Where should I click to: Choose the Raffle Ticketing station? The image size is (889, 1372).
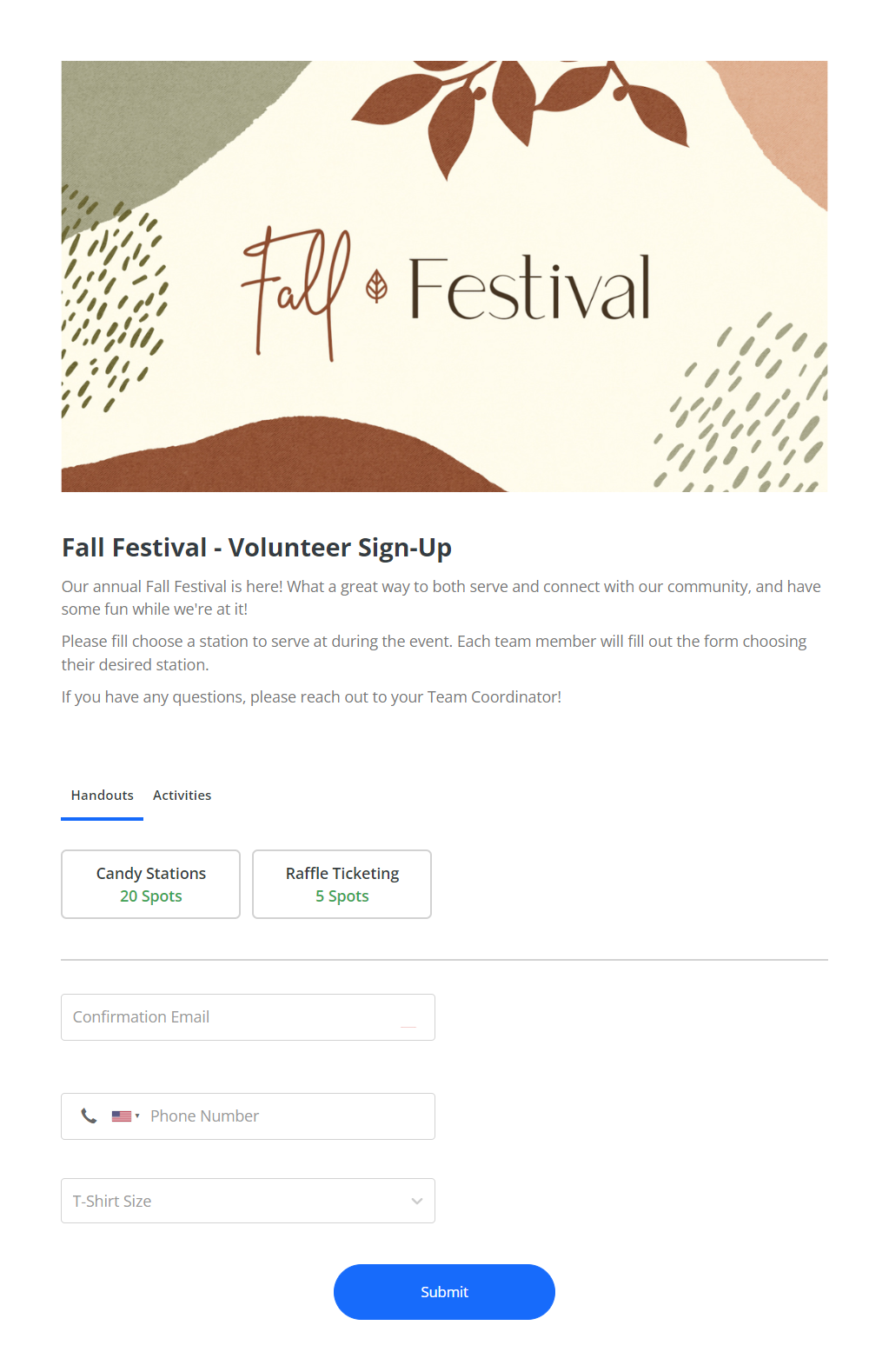342,874
